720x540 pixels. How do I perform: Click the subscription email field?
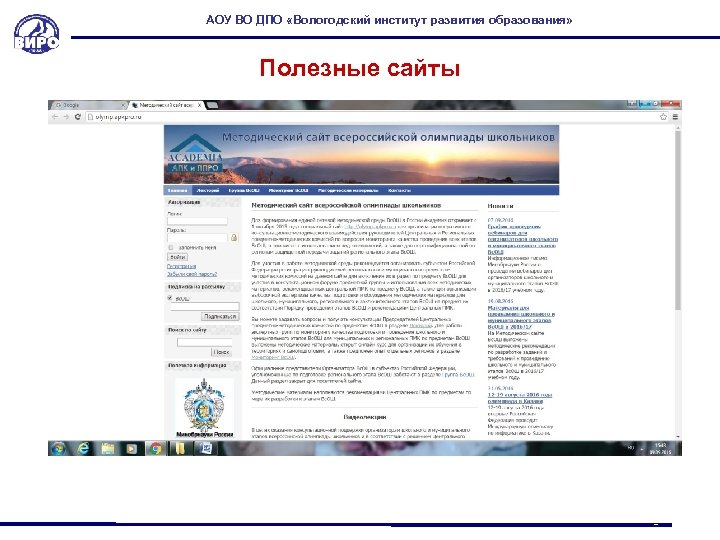[x=204, y=306]
